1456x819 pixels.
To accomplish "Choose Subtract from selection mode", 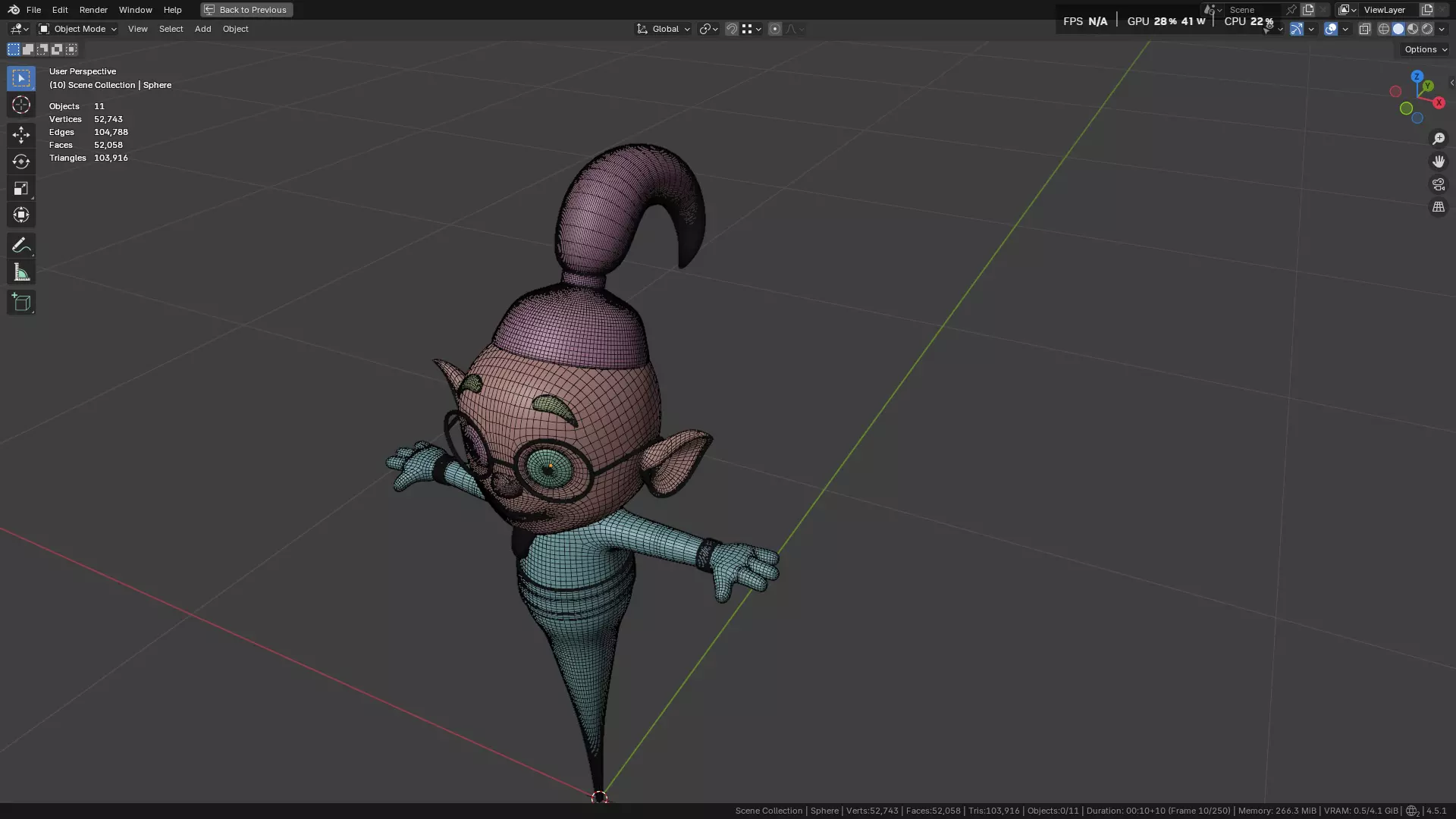I will pyautogui.click(x=42, y=49).
